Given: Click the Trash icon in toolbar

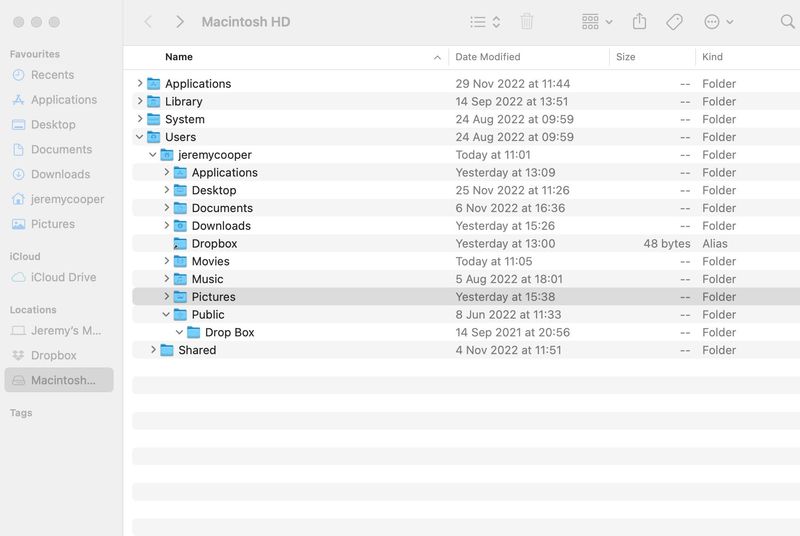Looking at the screenshot, I should (x=527, y=22).
